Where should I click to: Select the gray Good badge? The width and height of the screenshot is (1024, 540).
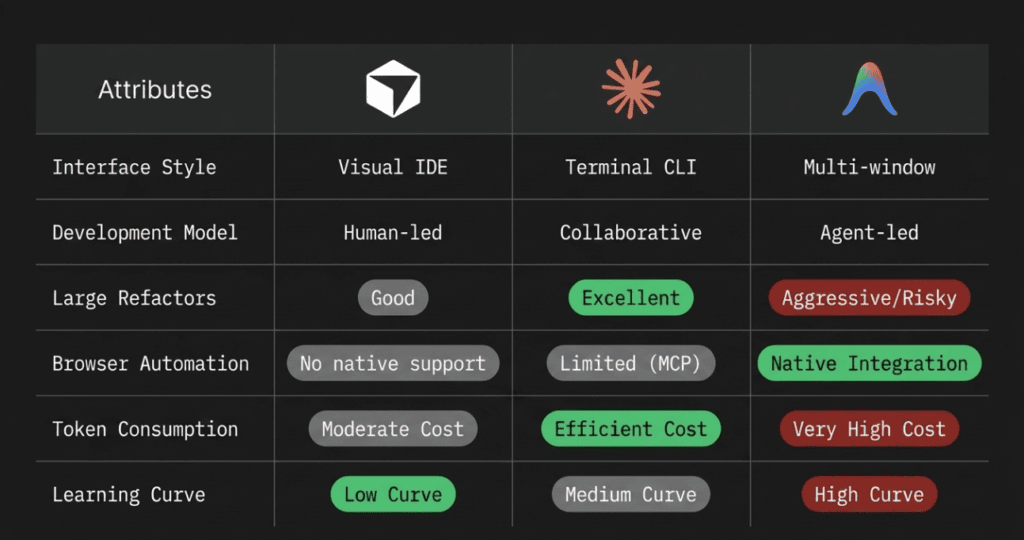pyautogui.click(x=393, y=298)
